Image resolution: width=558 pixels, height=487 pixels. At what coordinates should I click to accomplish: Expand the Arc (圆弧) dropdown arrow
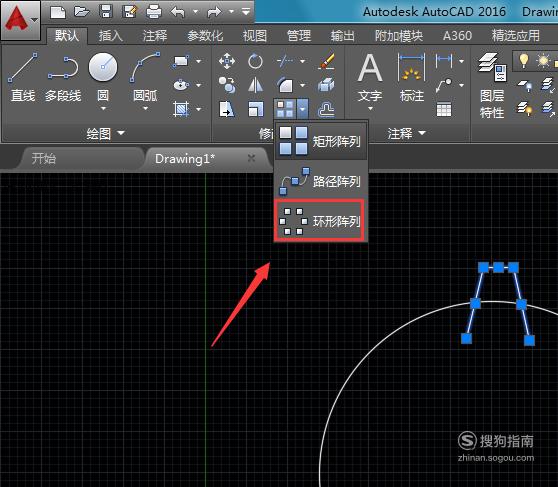pyautogui.click(x=145, y=108)
